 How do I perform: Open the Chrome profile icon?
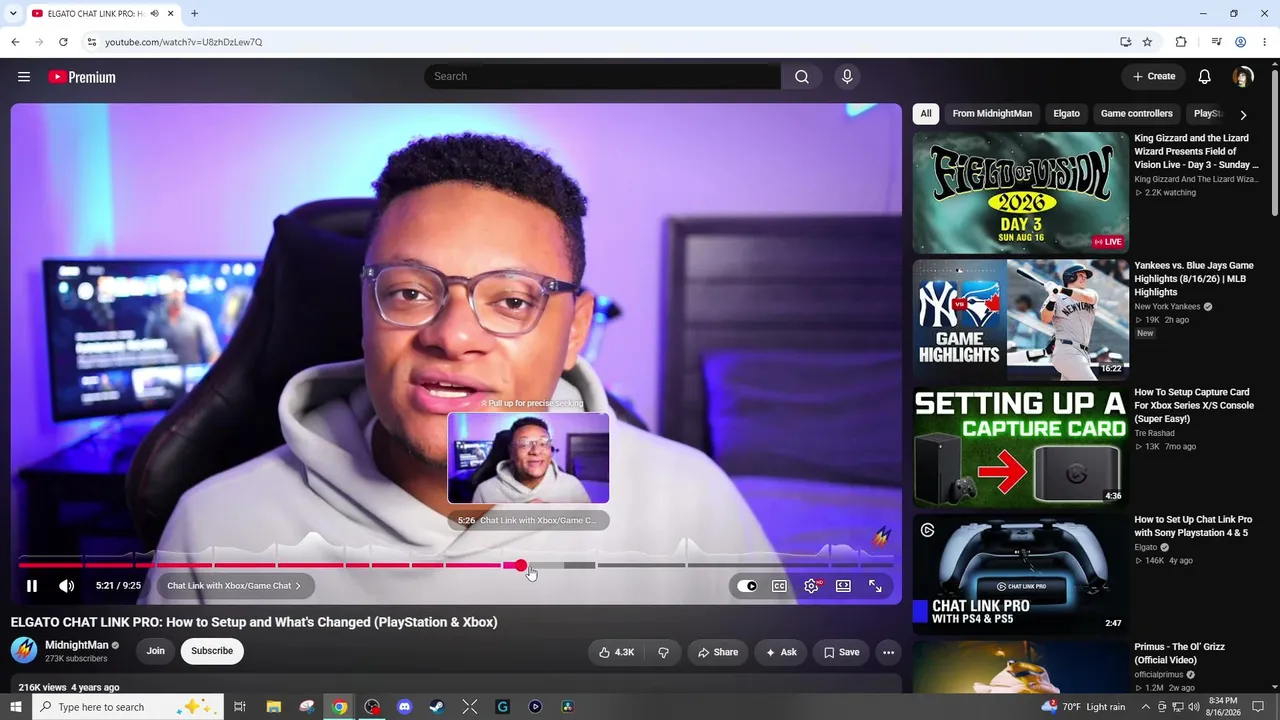pyautogui.click(x=1240, y=42)
